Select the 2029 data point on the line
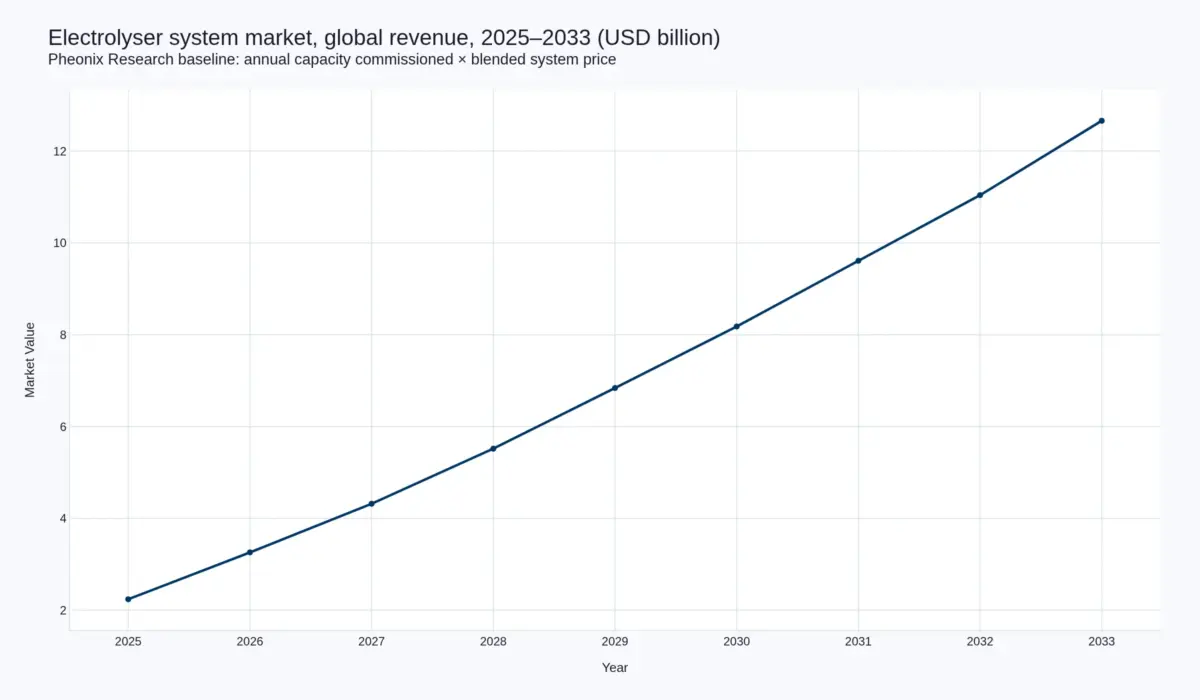This screenshot has height=700, width=1200. pyautogui.click(x=615, y=388)
